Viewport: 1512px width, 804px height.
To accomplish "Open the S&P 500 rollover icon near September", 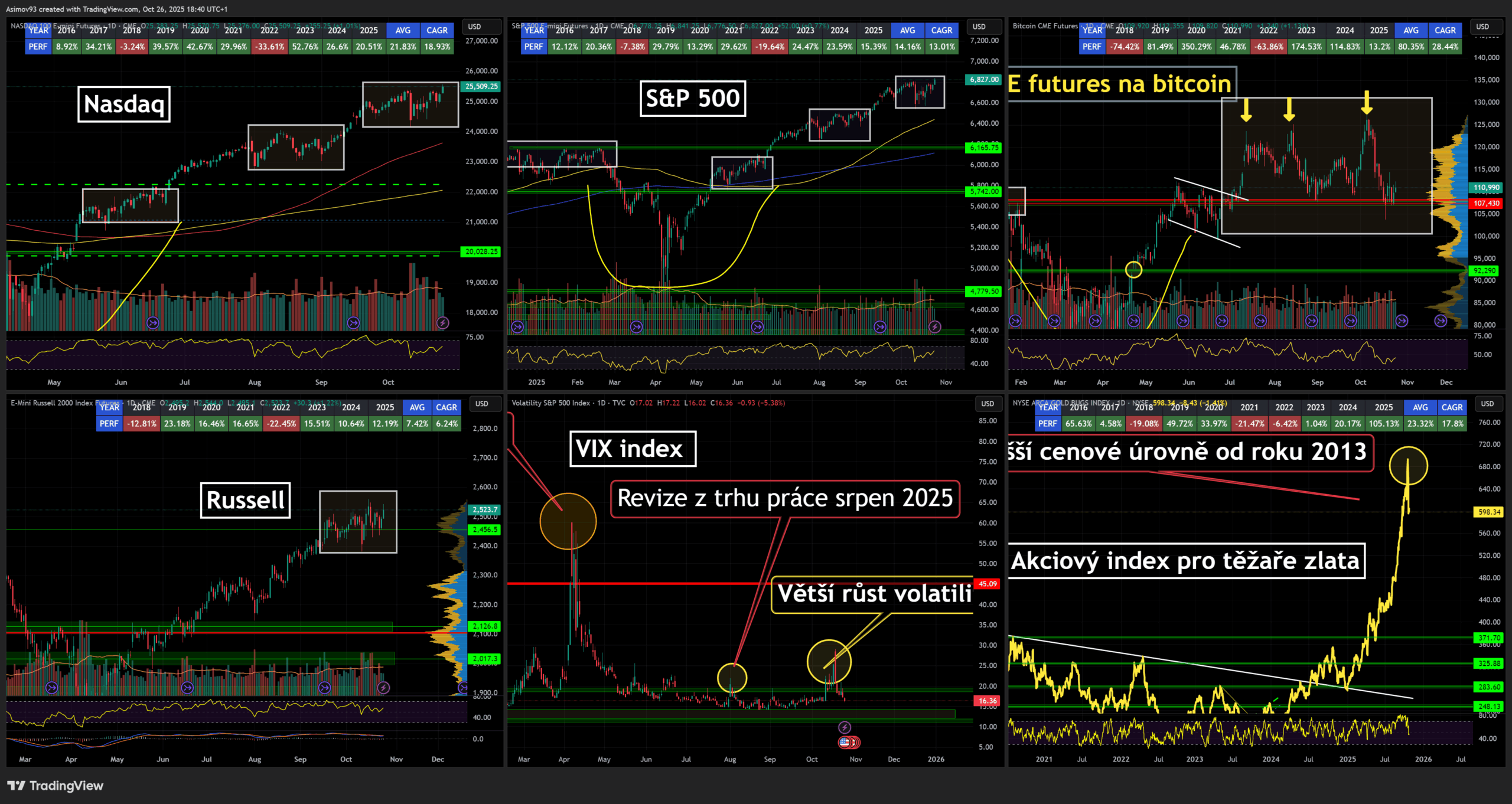I will 880,326.
